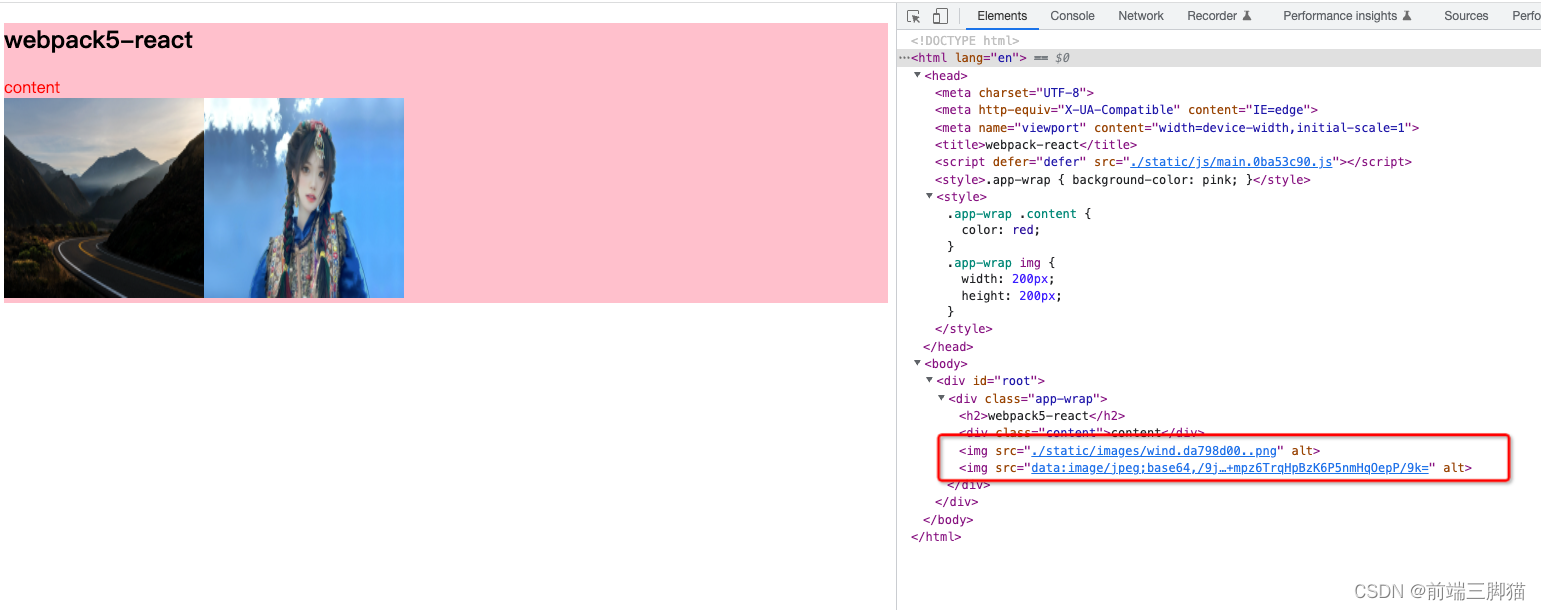Toggle the device toolbar icon
Screen dimensions: 1541x610
(x=940, y=16)
